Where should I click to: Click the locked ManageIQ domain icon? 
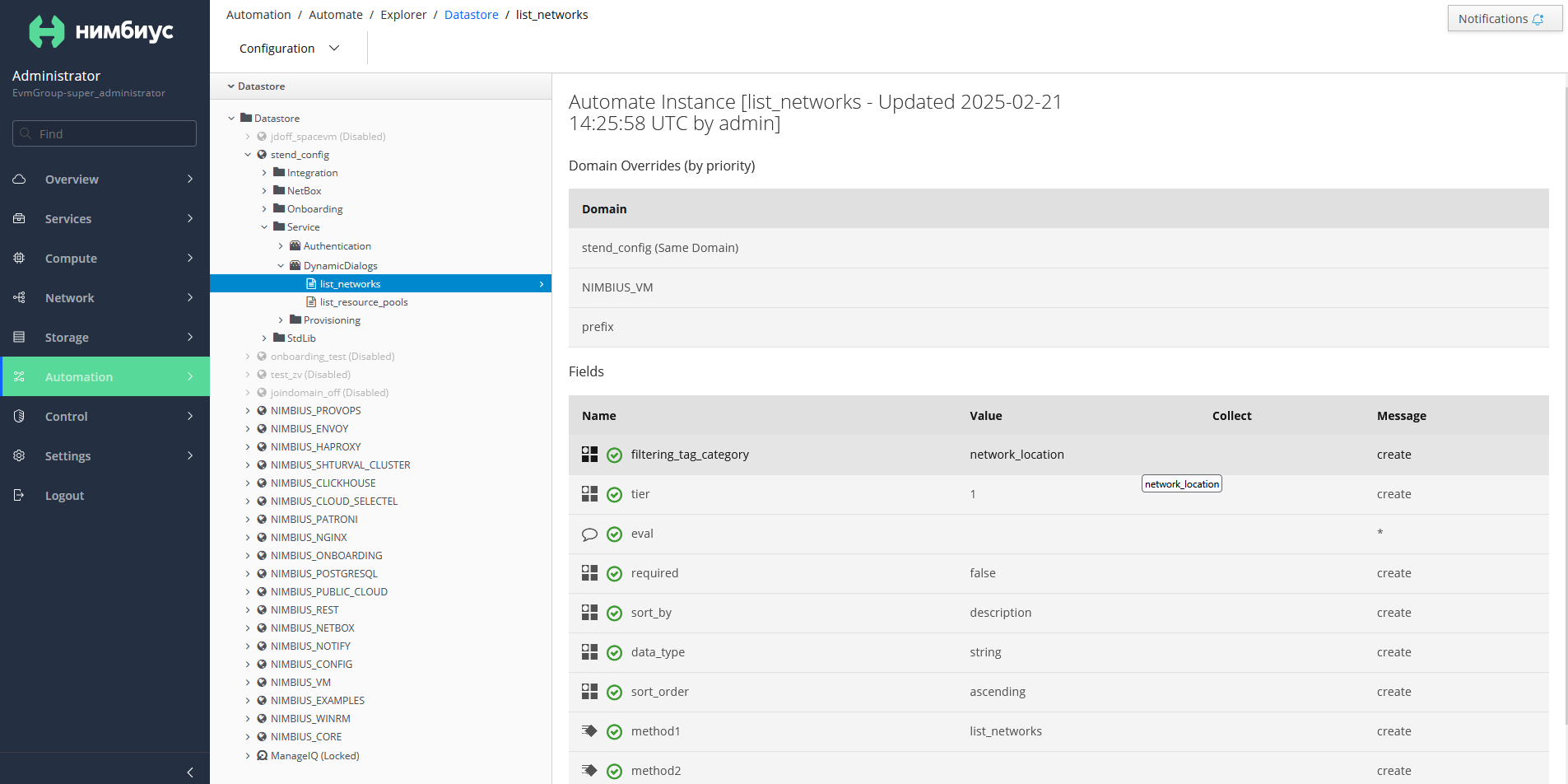click(262, 755)
